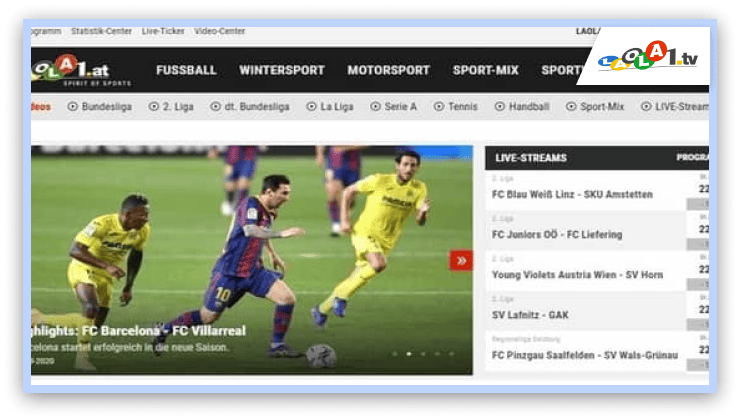The width and height of the screenshot is (740, 420).
Task: Open the FUSSBALL menu
Action: tap(186, 70)
